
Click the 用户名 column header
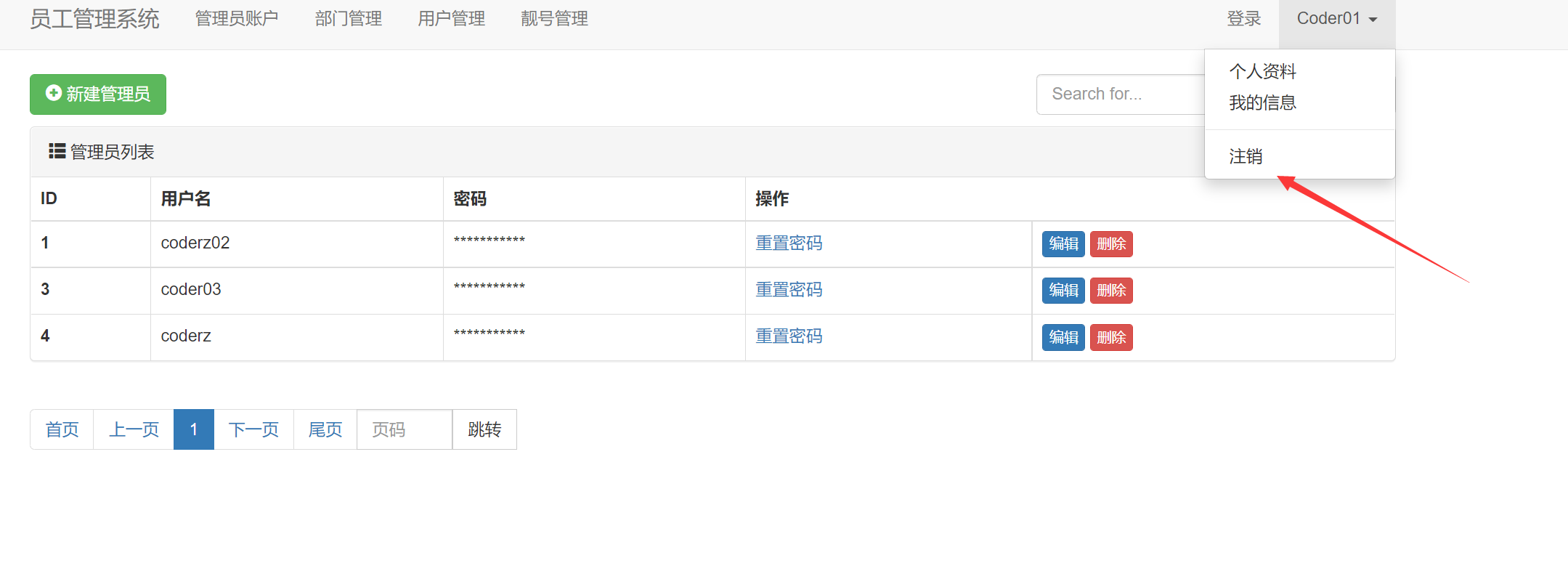186,199
